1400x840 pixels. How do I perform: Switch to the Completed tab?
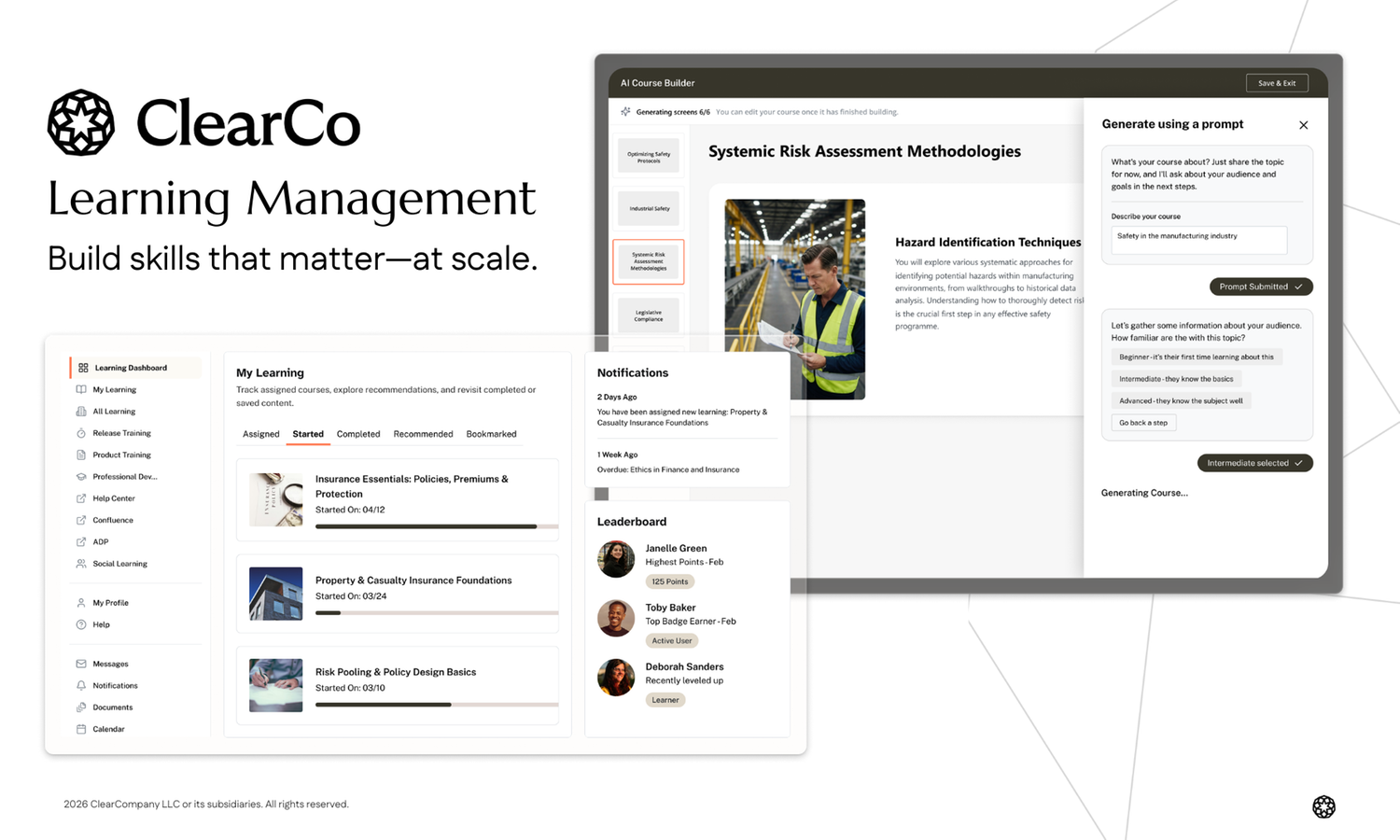click(358, 434)
